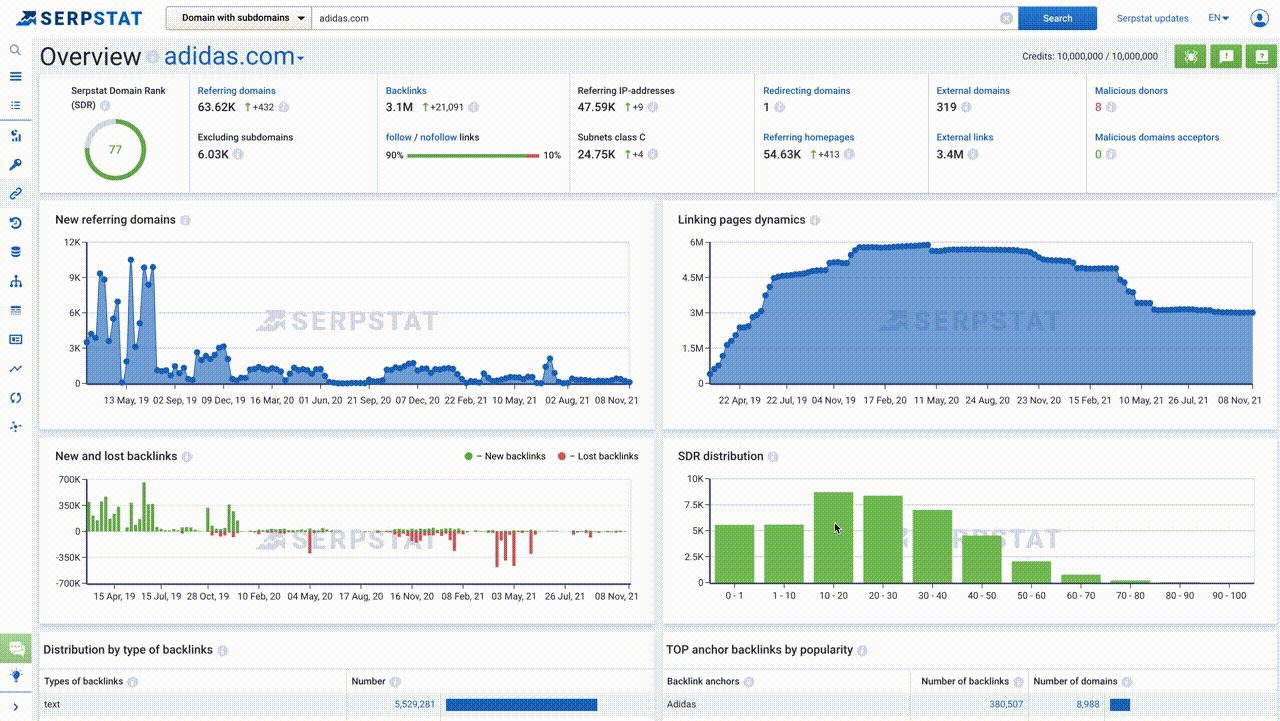Viewport: 1280px width, 721px height.
Task: Open the Serpstat updates link
Action: point(1152,18)
